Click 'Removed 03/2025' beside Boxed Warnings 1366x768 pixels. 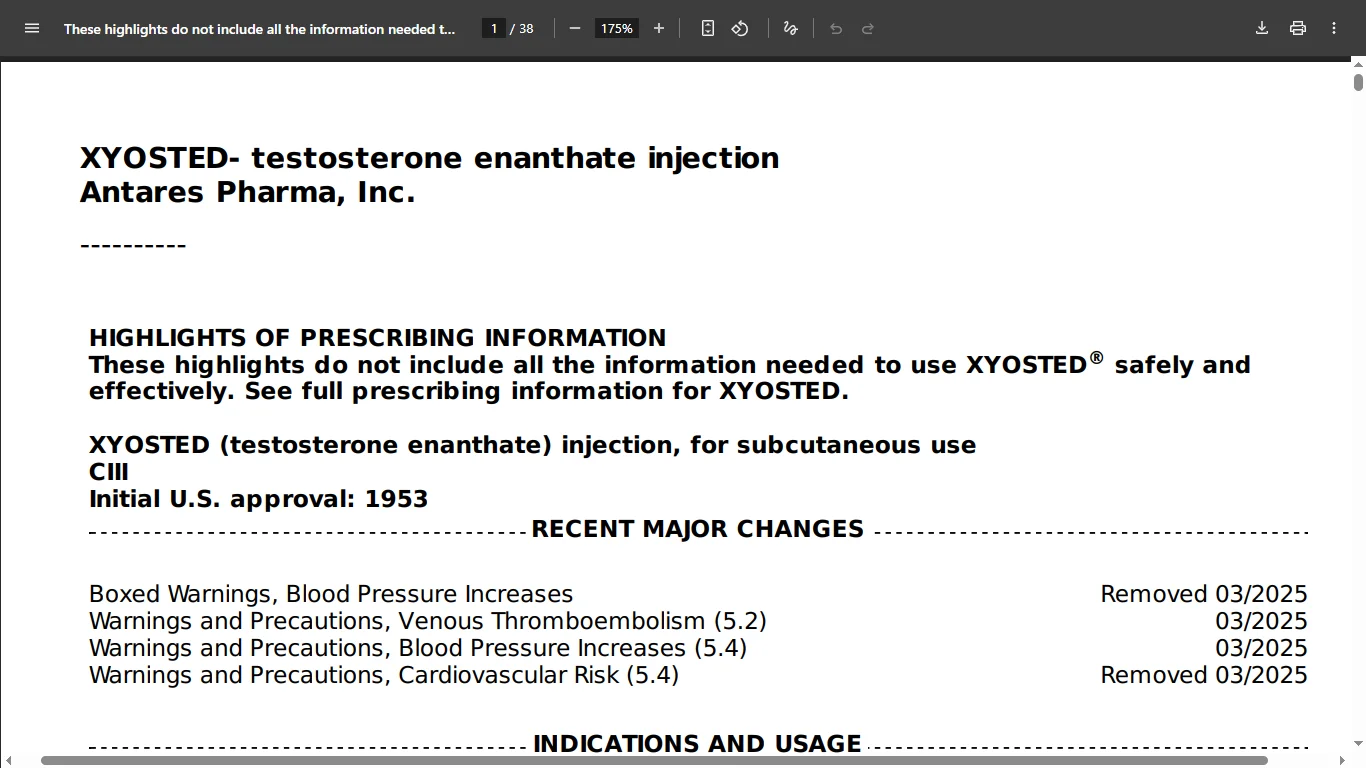[x=1204, y=594]
